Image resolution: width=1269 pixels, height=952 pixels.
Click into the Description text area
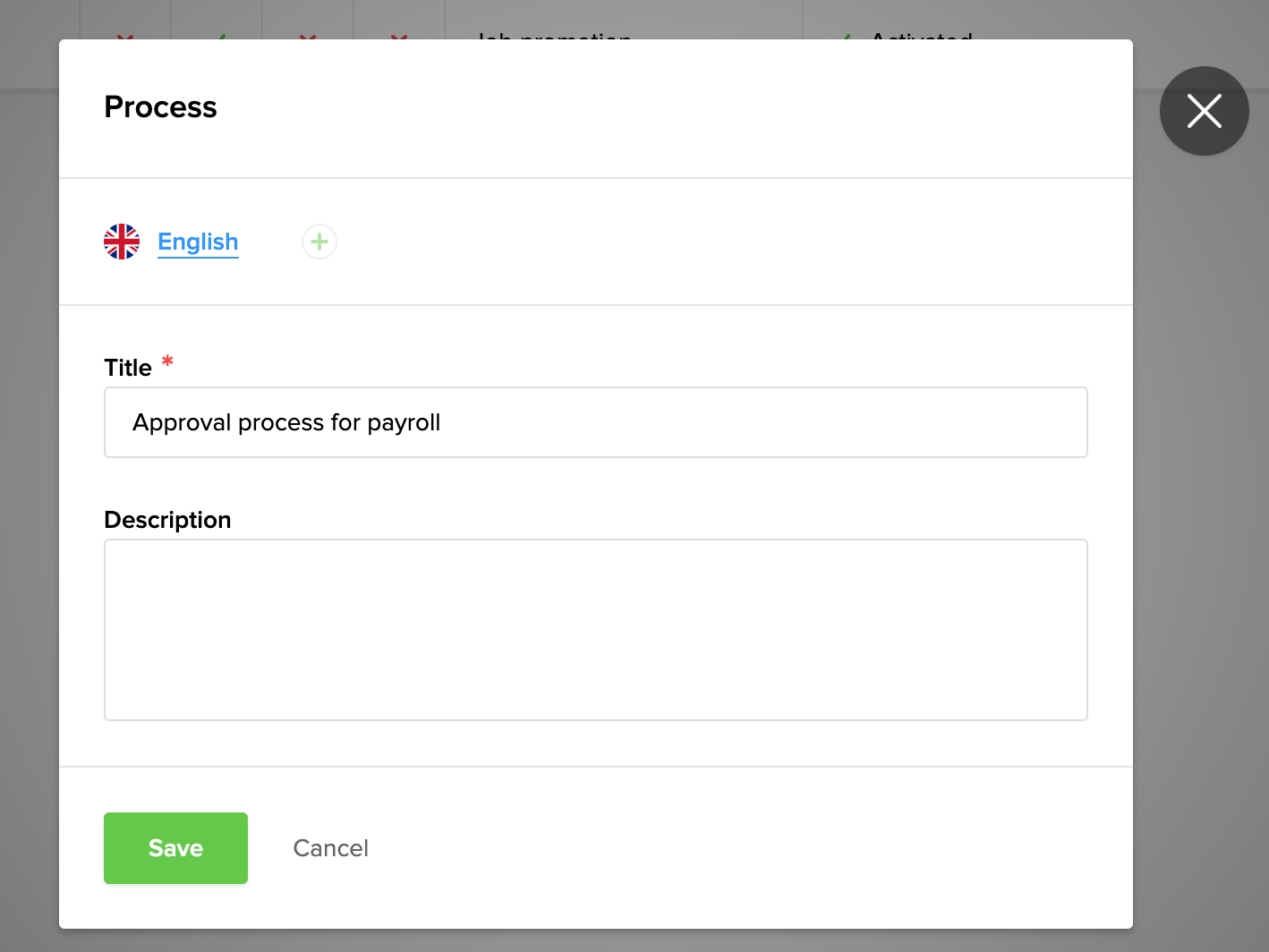pyautogui.click(x=595, y=630)
